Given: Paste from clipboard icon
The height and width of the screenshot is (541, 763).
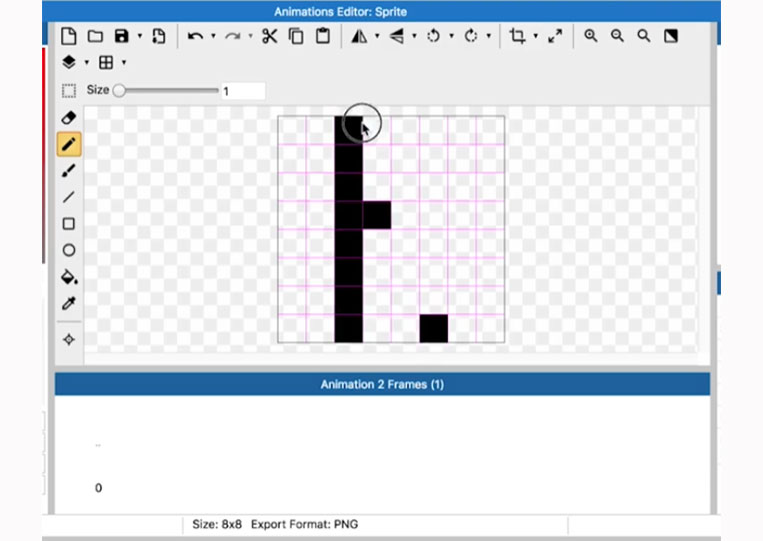Looking at the screenshot, I should point(323,36).
